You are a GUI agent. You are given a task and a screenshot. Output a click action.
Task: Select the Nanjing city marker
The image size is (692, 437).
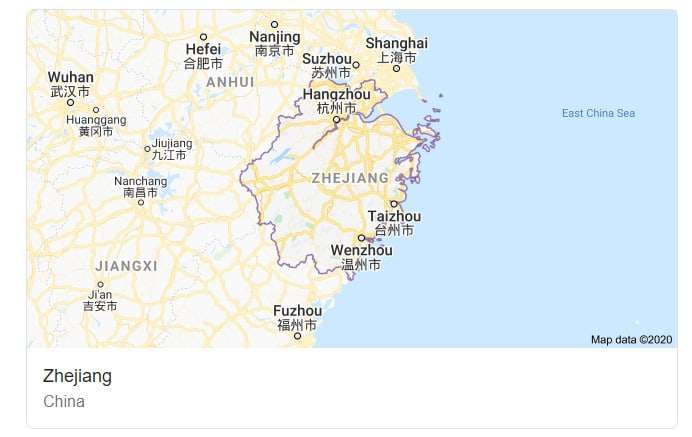[275, 24]
